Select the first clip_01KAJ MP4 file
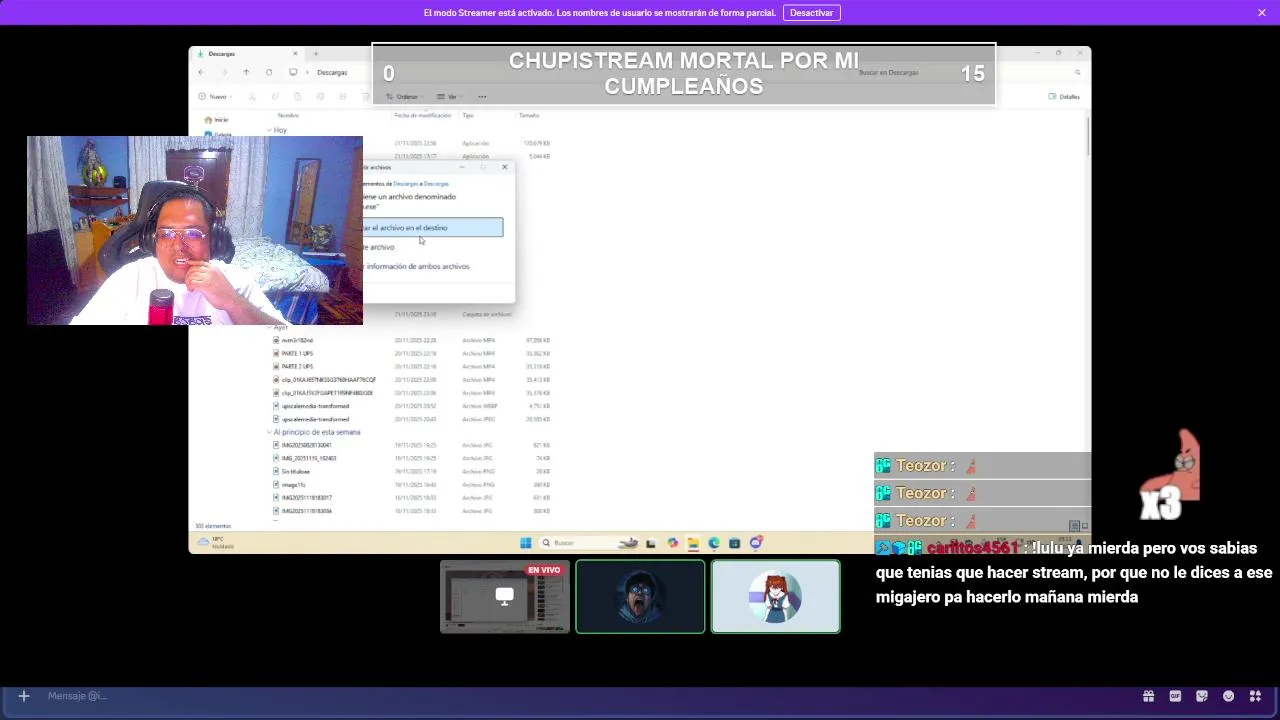Image resolution: width=1280 pixels, height=720 pixels. pos(328,380)
